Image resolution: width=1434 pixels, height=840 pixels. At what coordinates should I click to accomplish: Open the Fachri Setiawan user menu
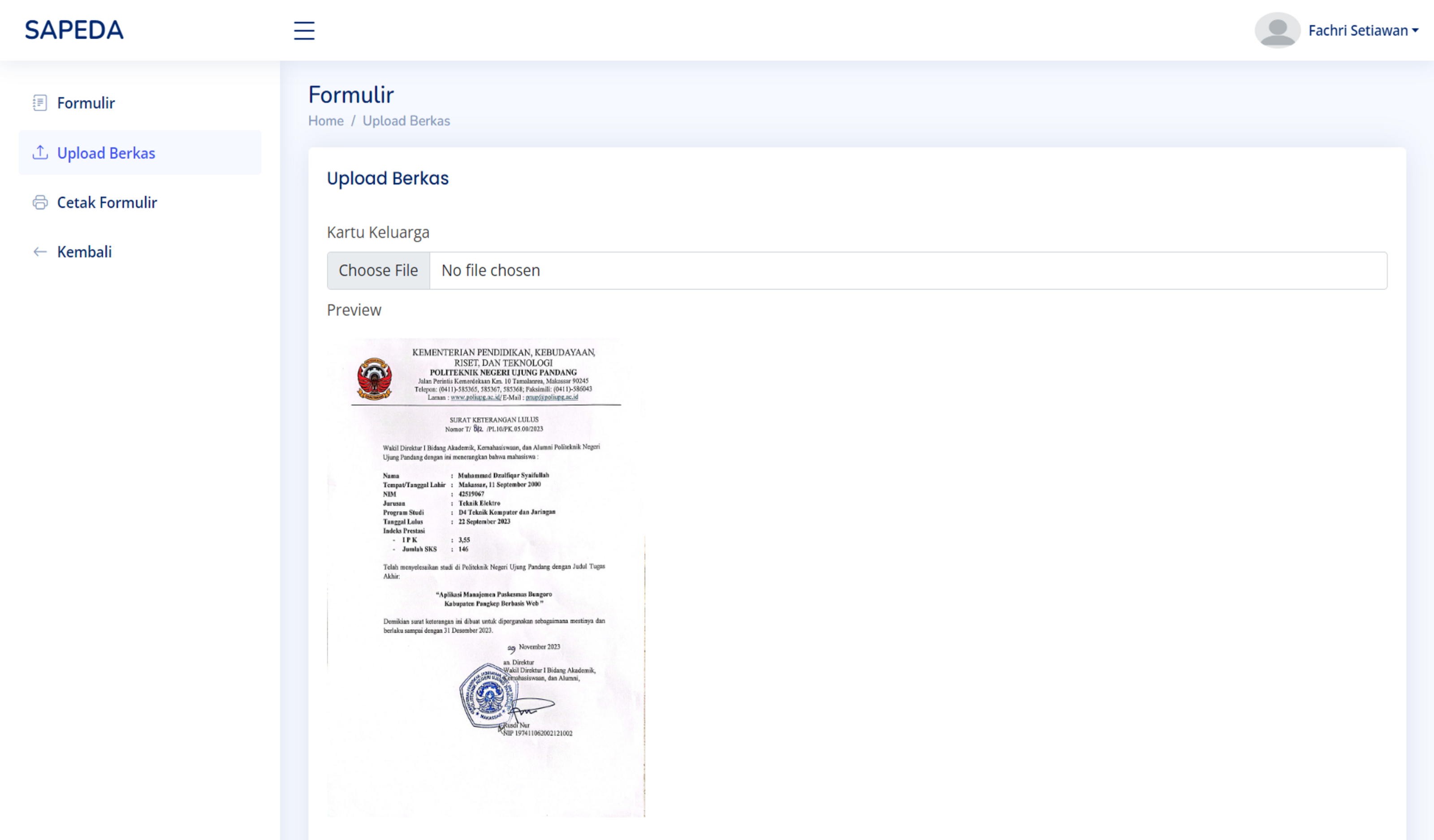pos(1357,31)
